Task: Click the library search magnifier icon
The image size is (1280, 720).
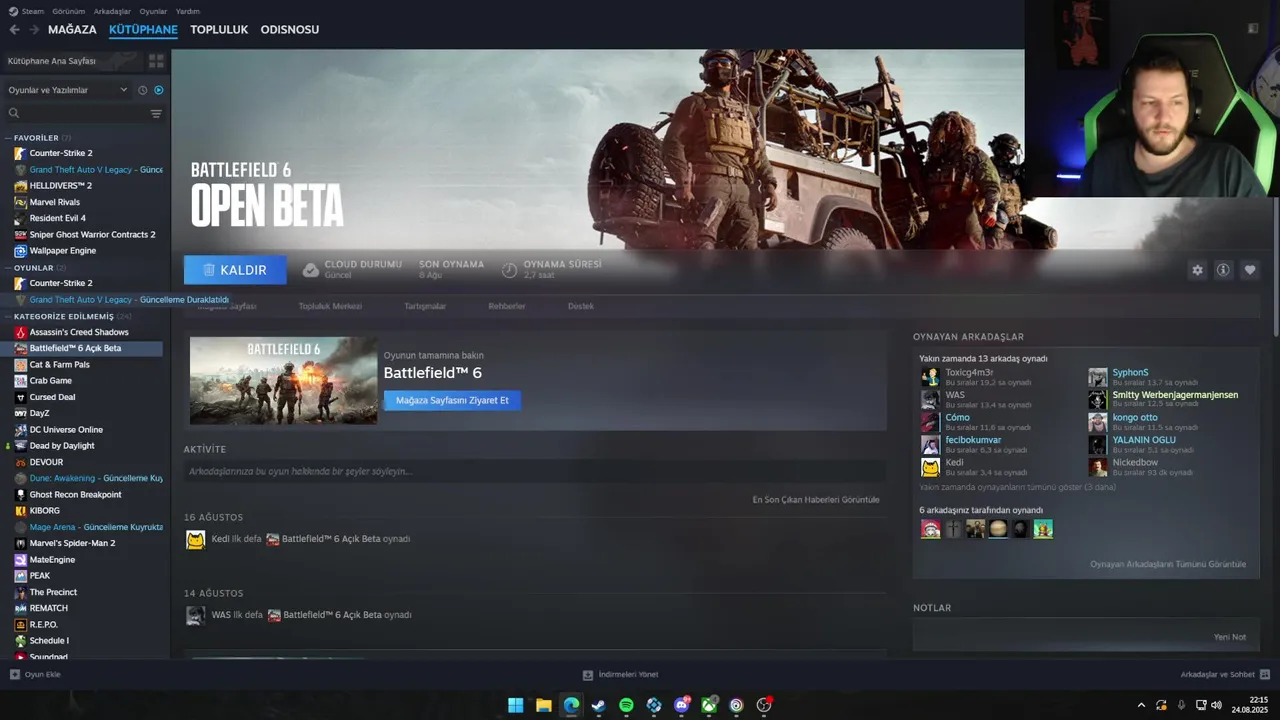Action: [14, 113]
